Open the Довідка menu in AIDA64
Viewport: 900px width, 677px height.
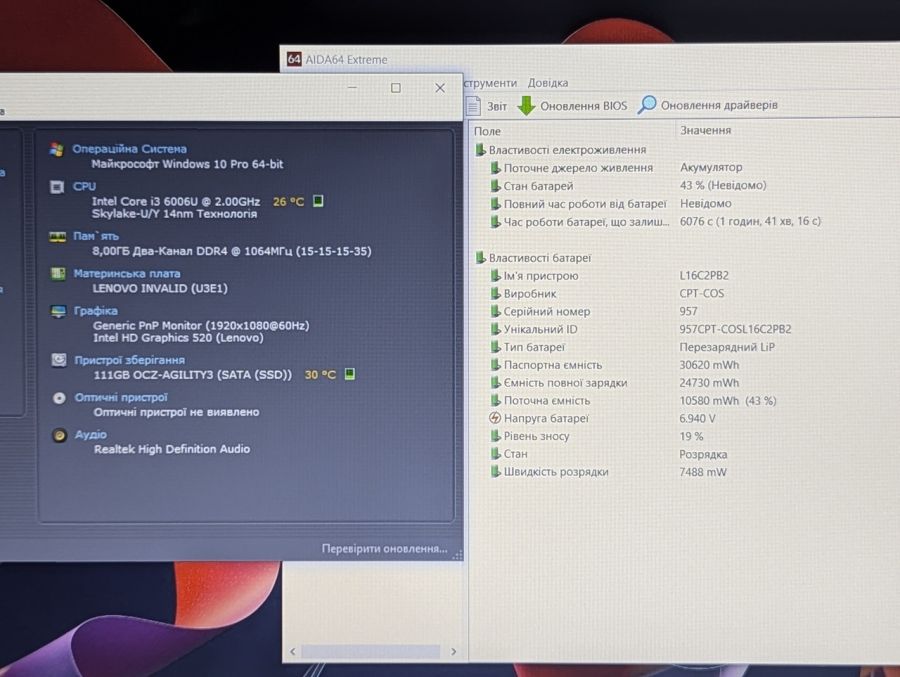[x=548, y=83]
